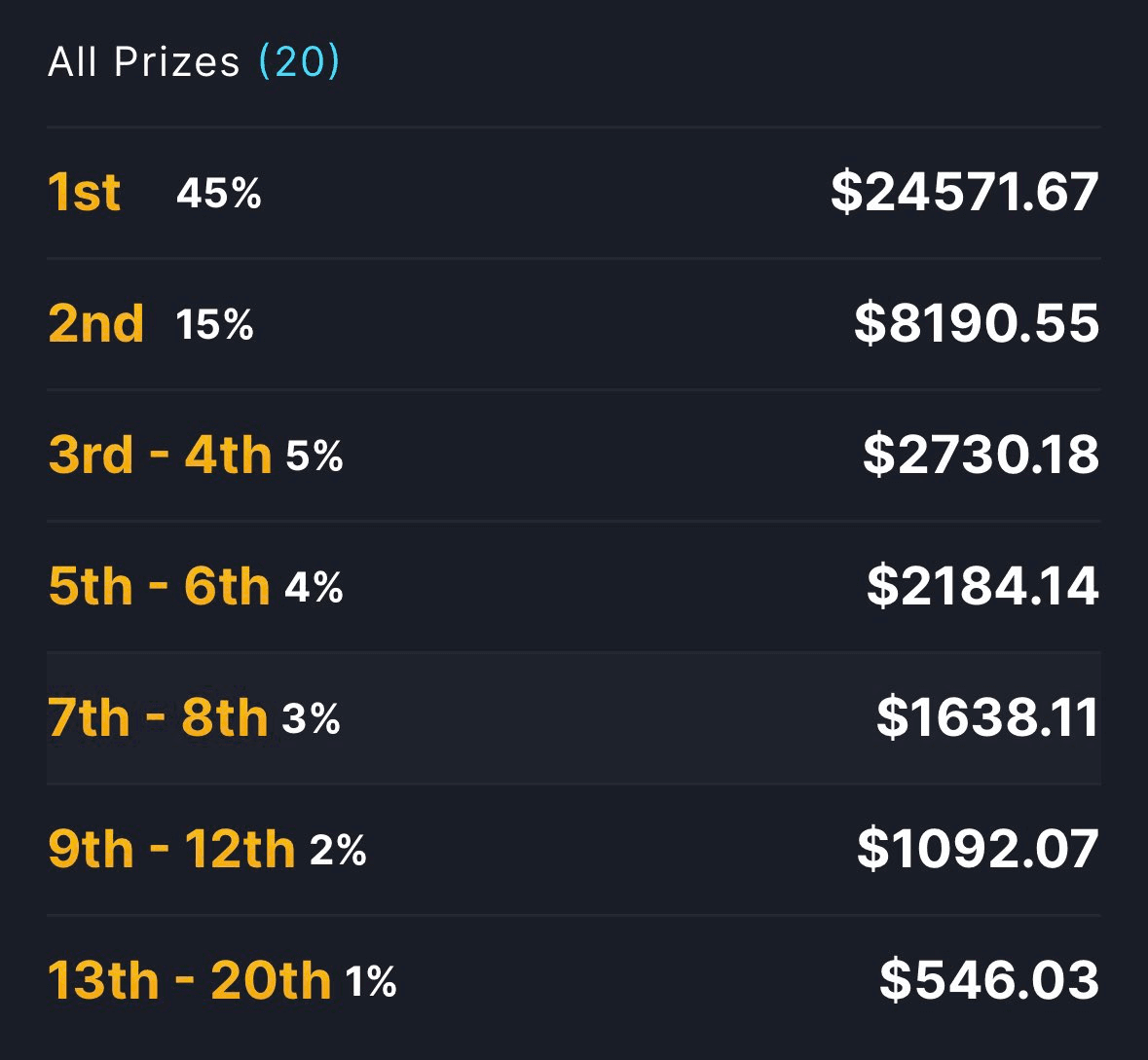Click the 4% share percentage

click(315, 588)
